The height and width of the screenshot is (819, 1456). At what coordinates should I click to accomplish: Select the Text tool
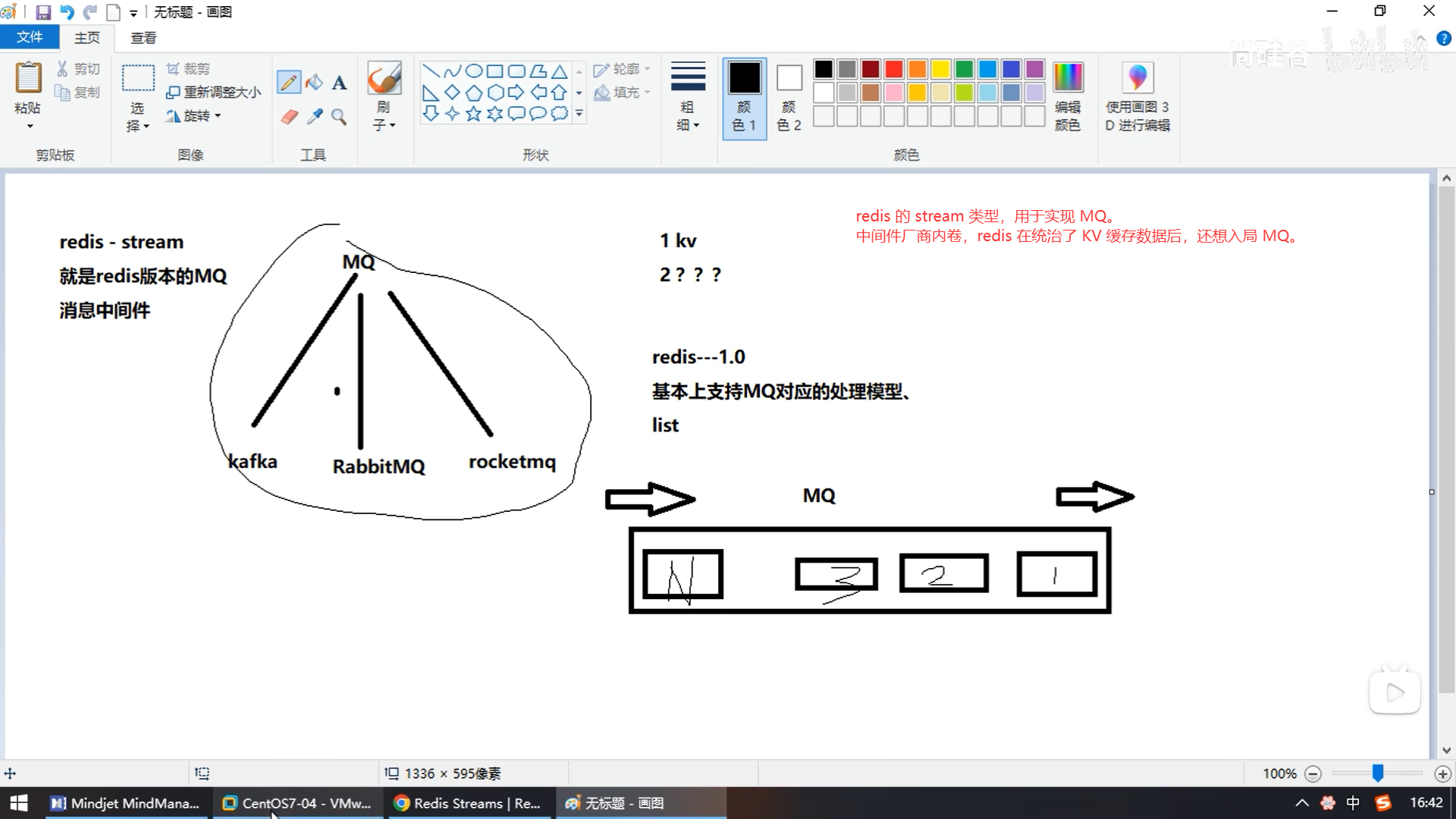[x=339, y=83]
